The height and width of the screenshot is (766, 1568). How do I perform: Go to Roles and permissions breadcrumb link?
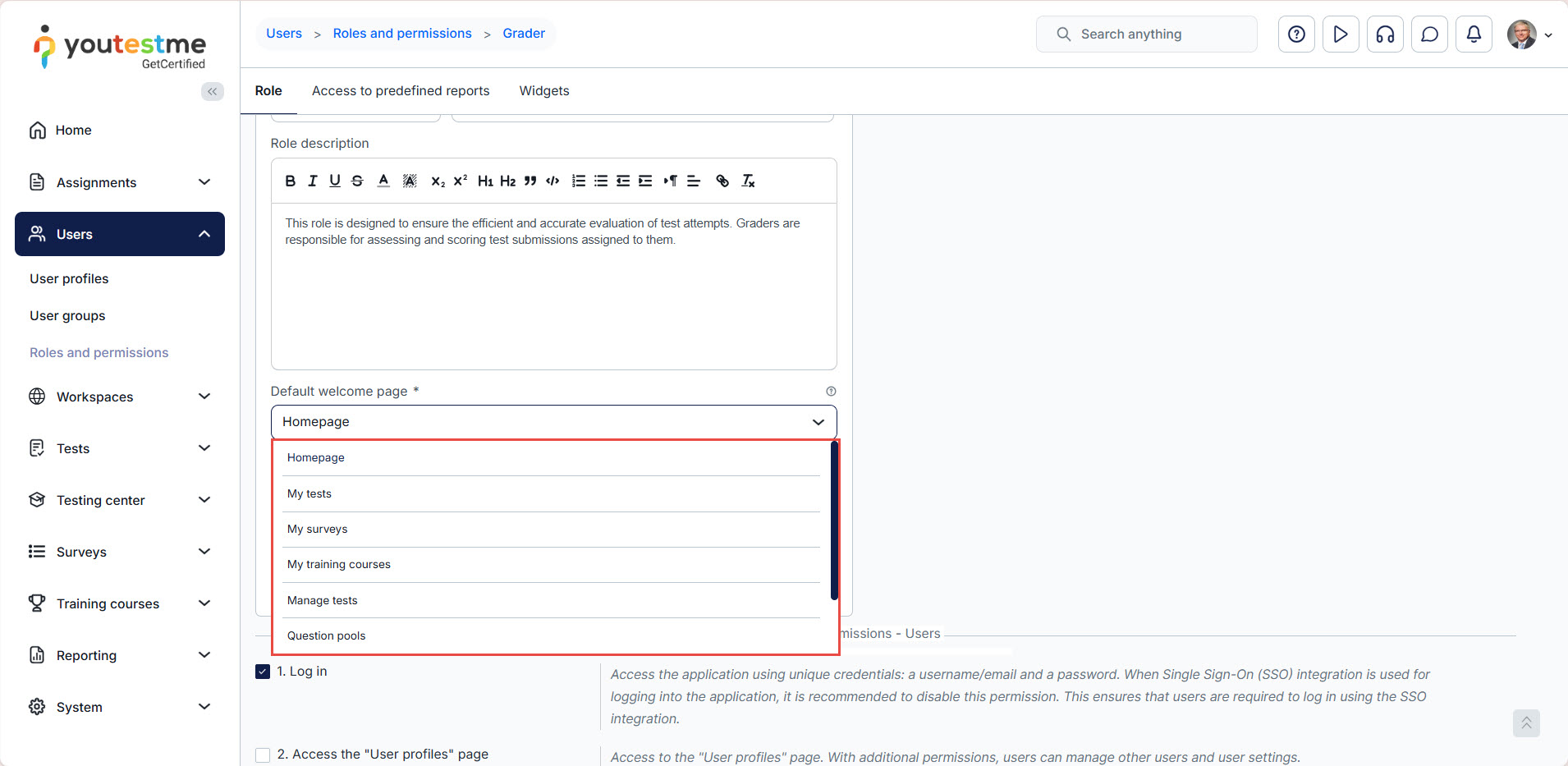[x=402, y=34]
